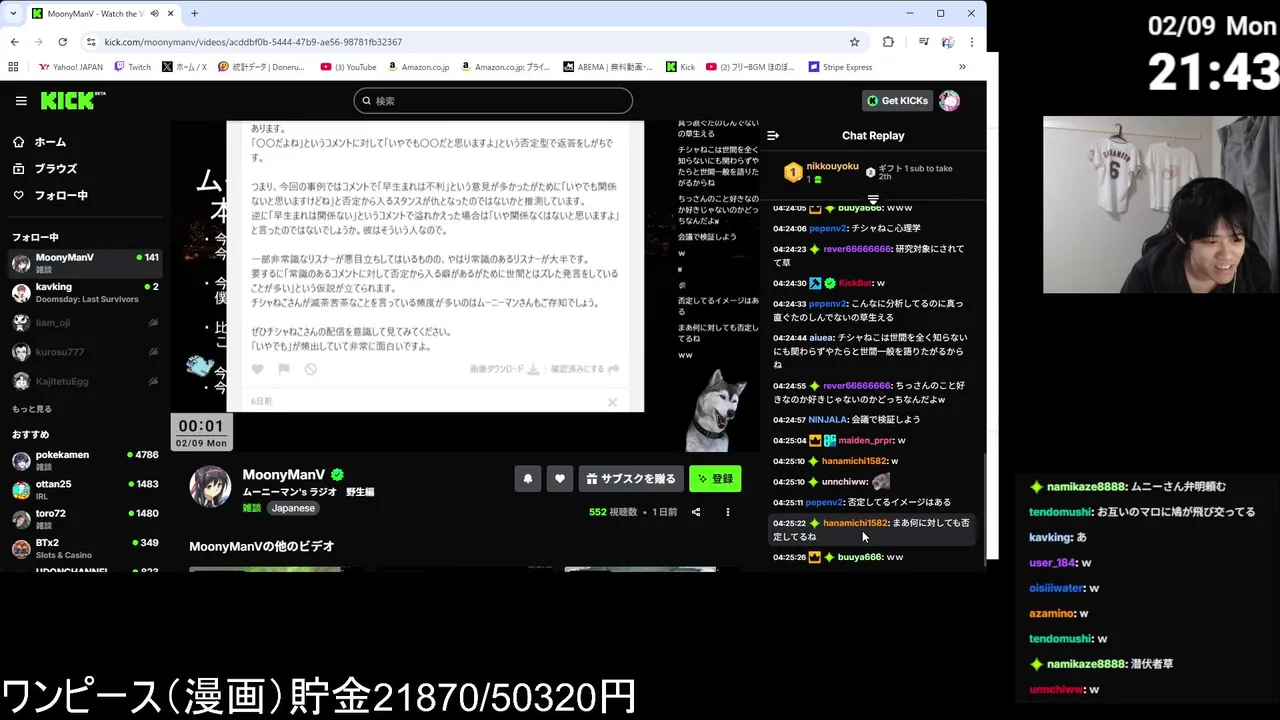Click the green 登録 button
This screenshot has height=720, width=1280.
click(x=715, y=479)
